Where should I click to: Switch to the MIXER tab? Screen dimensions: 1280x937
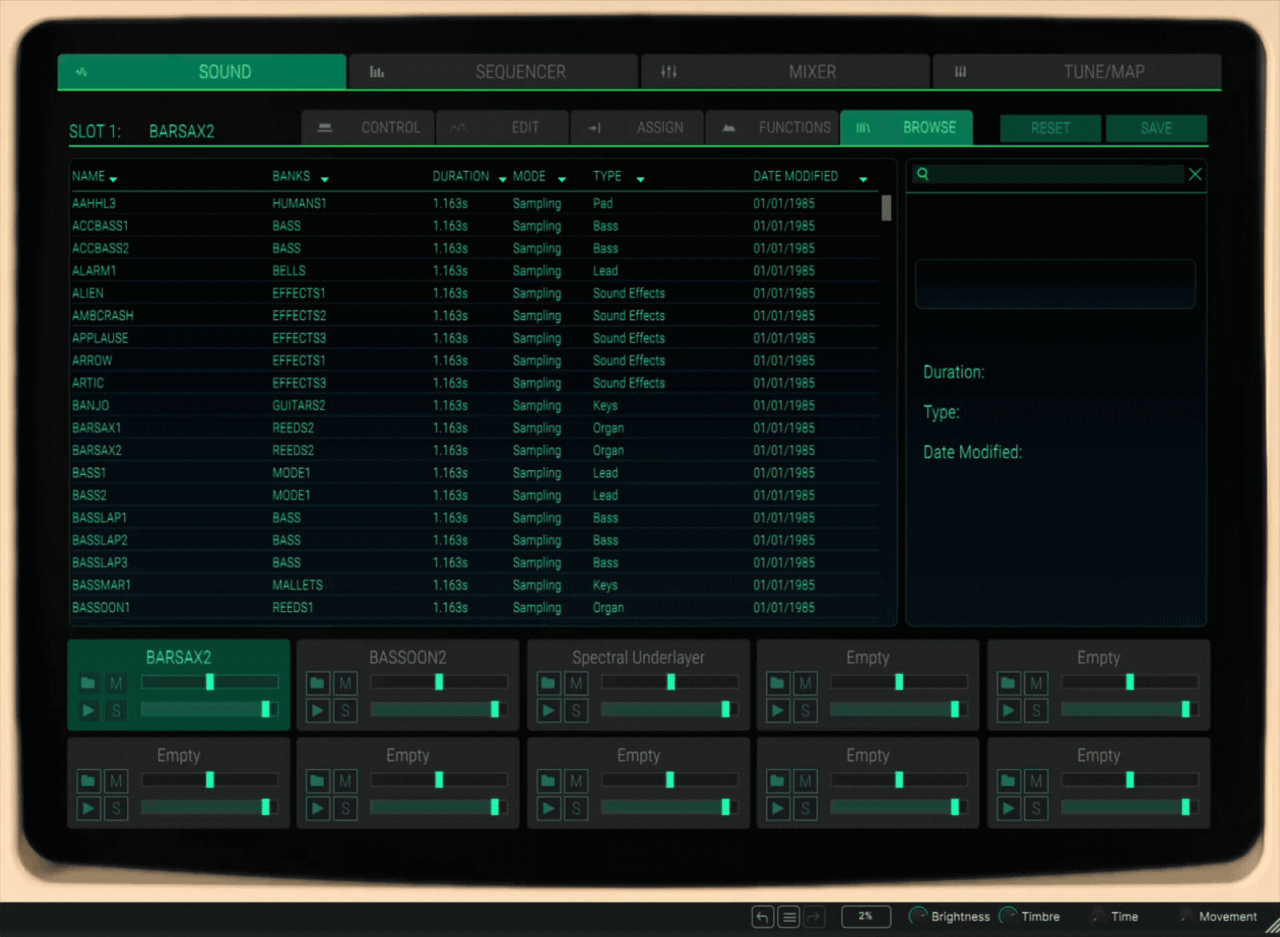tap(785, 71)
